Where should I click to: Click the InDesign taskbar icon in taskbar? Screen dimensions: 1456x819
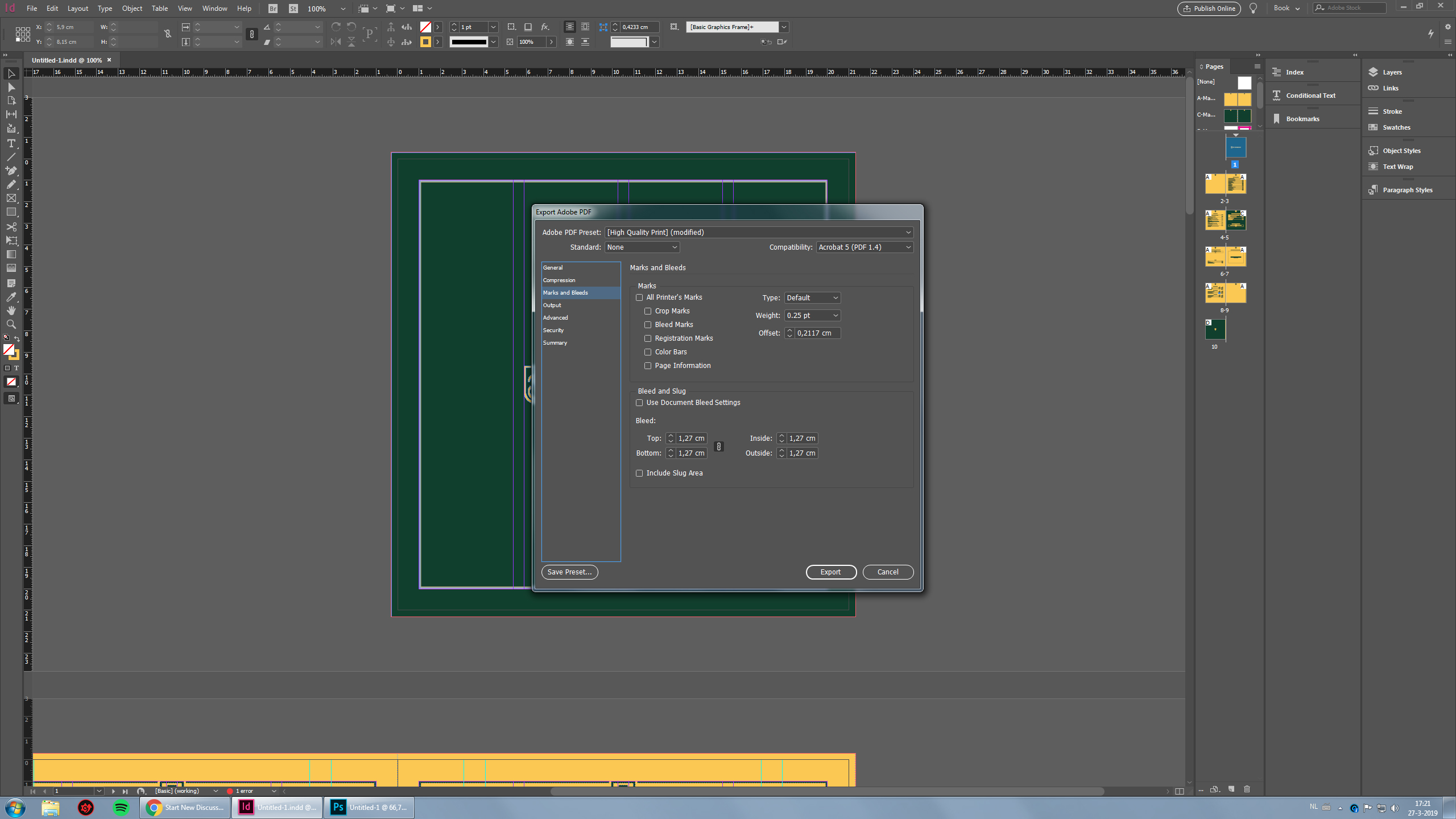[246, 807]
